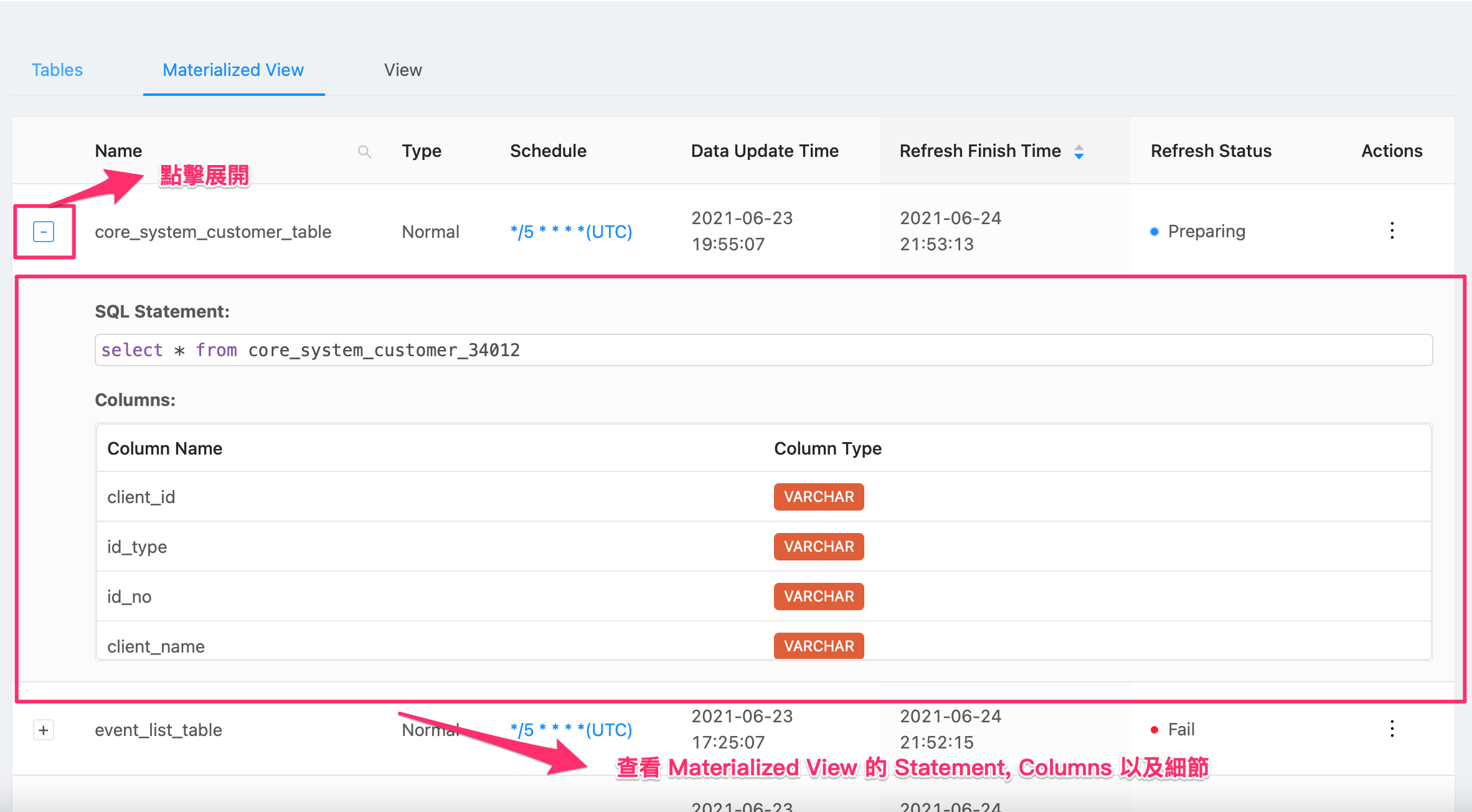Screen dimensions: 1472x812
Task: Click the Preparing status label
Action: [1206, 231]
